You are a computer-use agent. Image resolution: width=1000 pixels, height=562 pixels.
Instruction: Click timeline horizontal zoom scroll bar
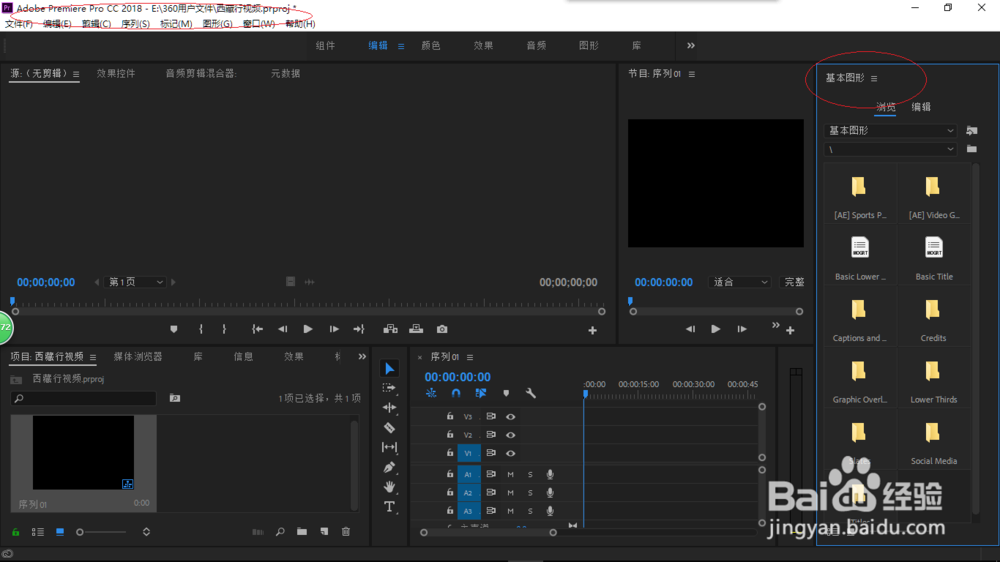(488, 532)
